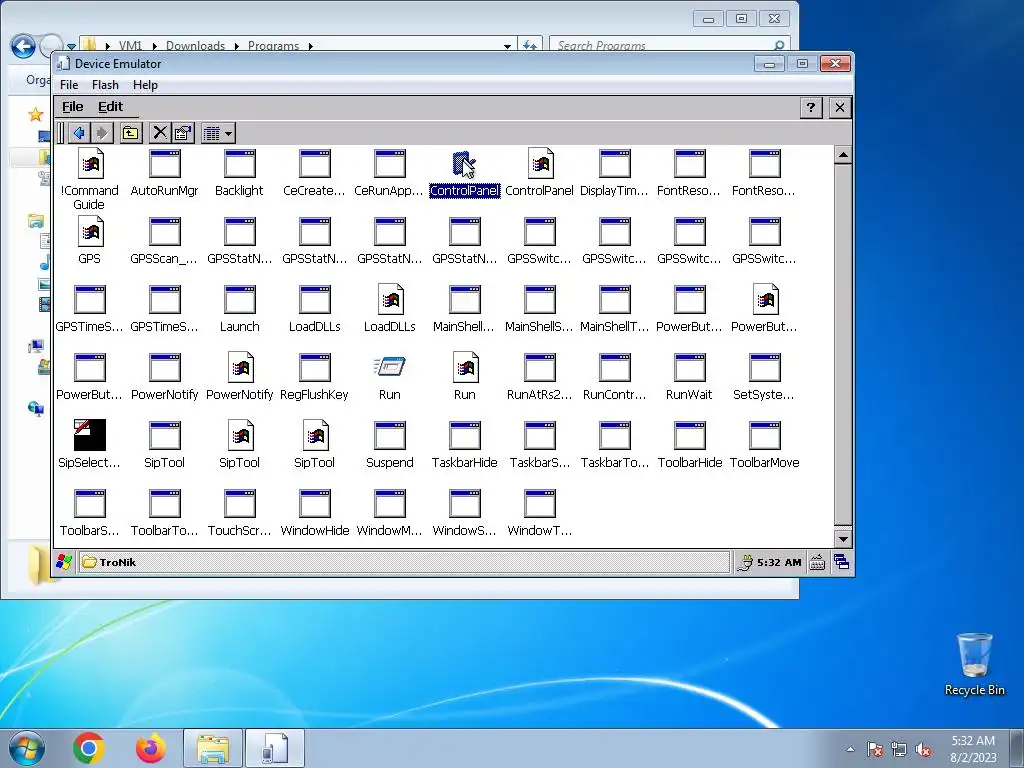Select the WindowT... program icon
The width and height of the screenshot is (1024, 768).
pos(539,504)
